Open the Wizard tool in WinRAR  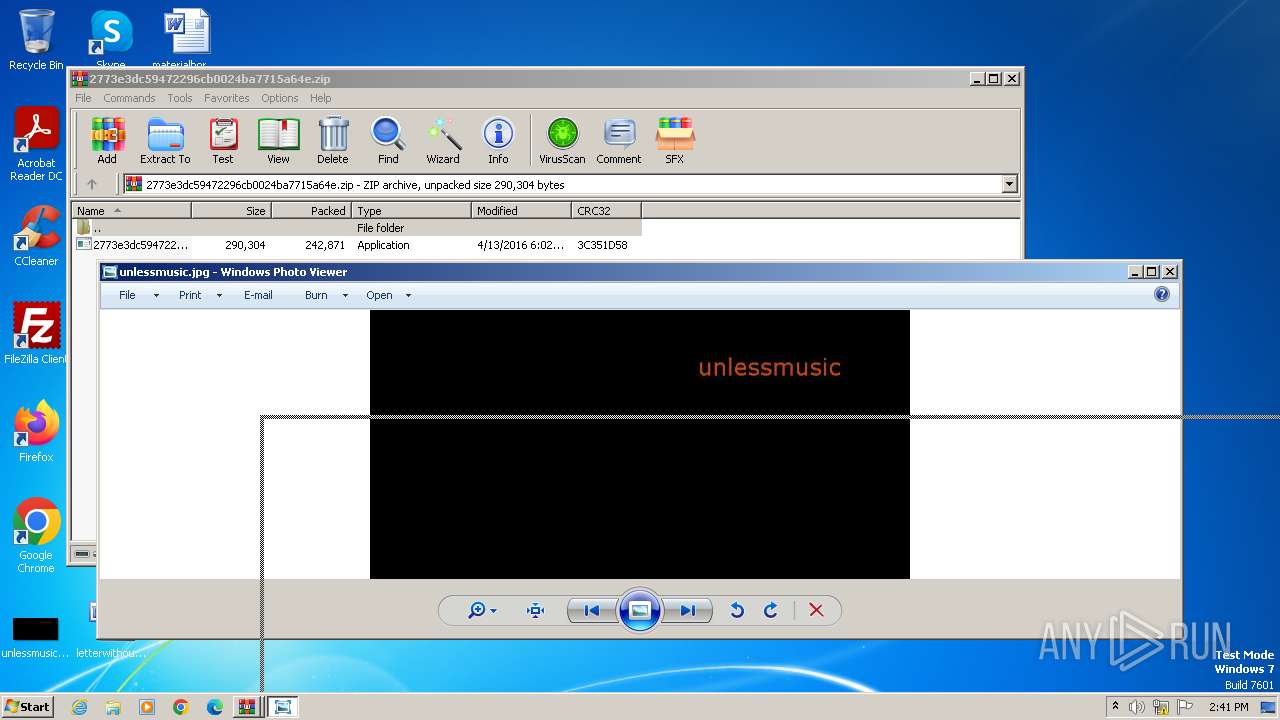(x=443, y=140)
